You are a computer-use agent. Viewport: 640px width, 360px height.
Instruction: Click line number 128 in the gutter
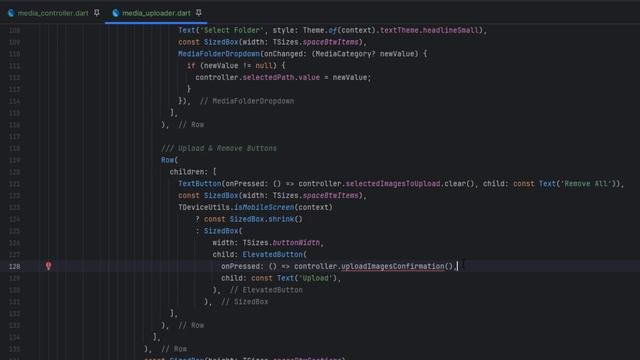14,267
